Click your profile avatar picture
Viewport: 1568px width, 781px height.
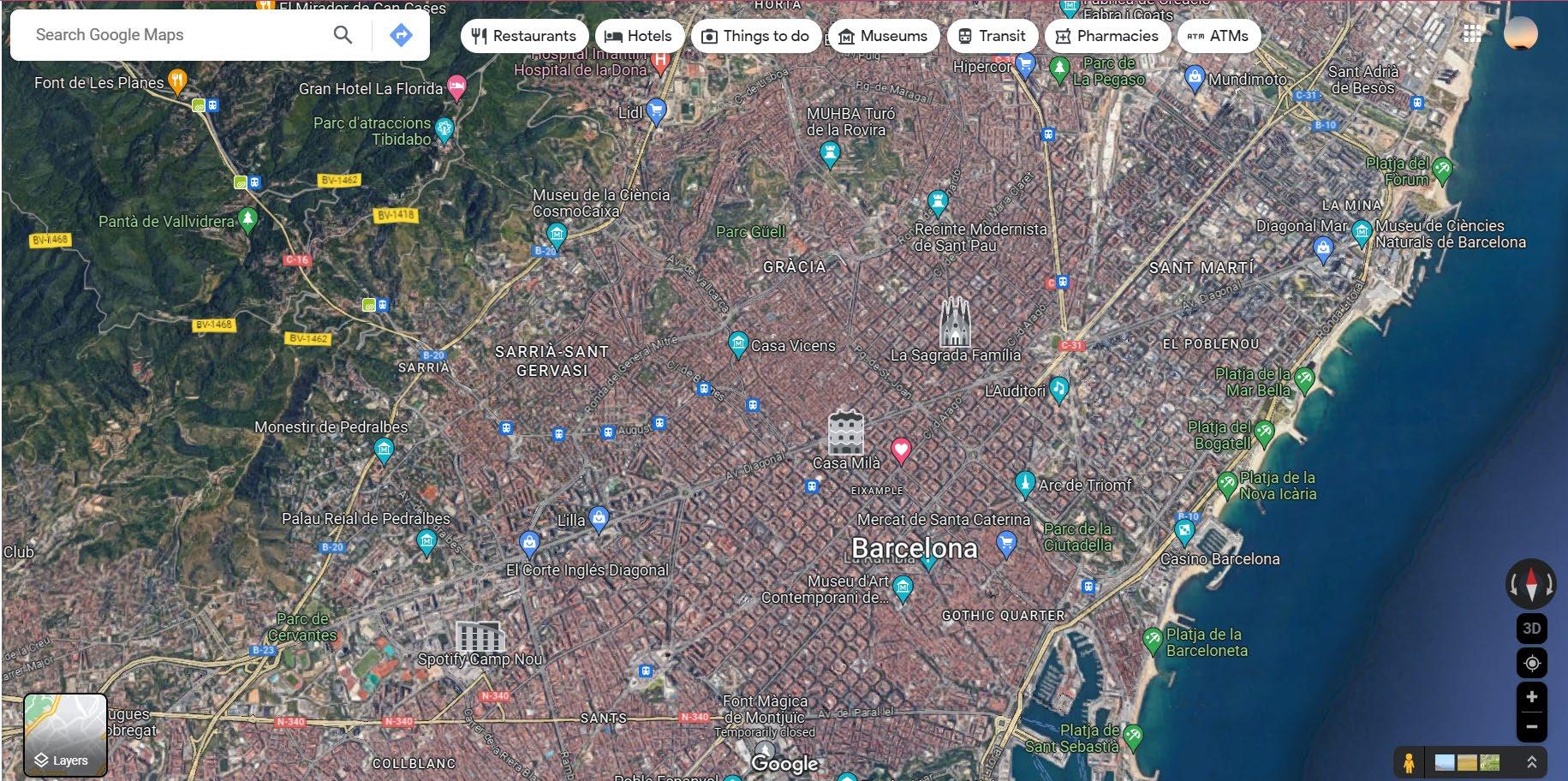(x=1521, y=33)
